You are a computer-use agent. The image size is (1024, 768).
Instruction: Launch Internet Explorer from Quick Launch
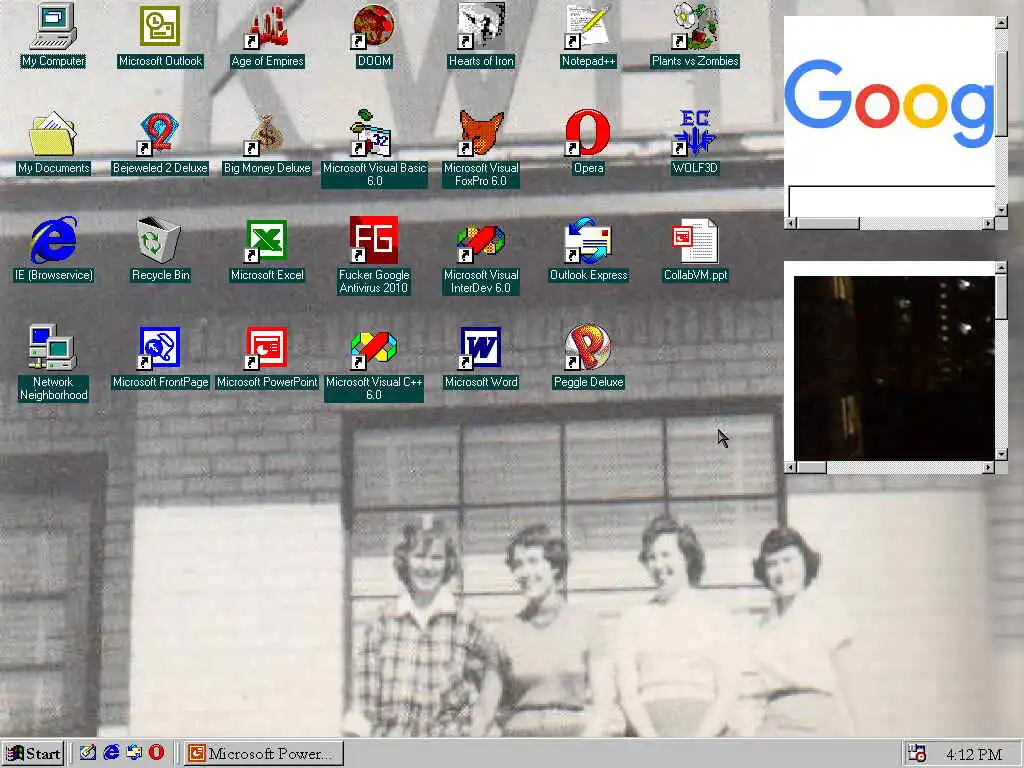click(x=112, y=753)
